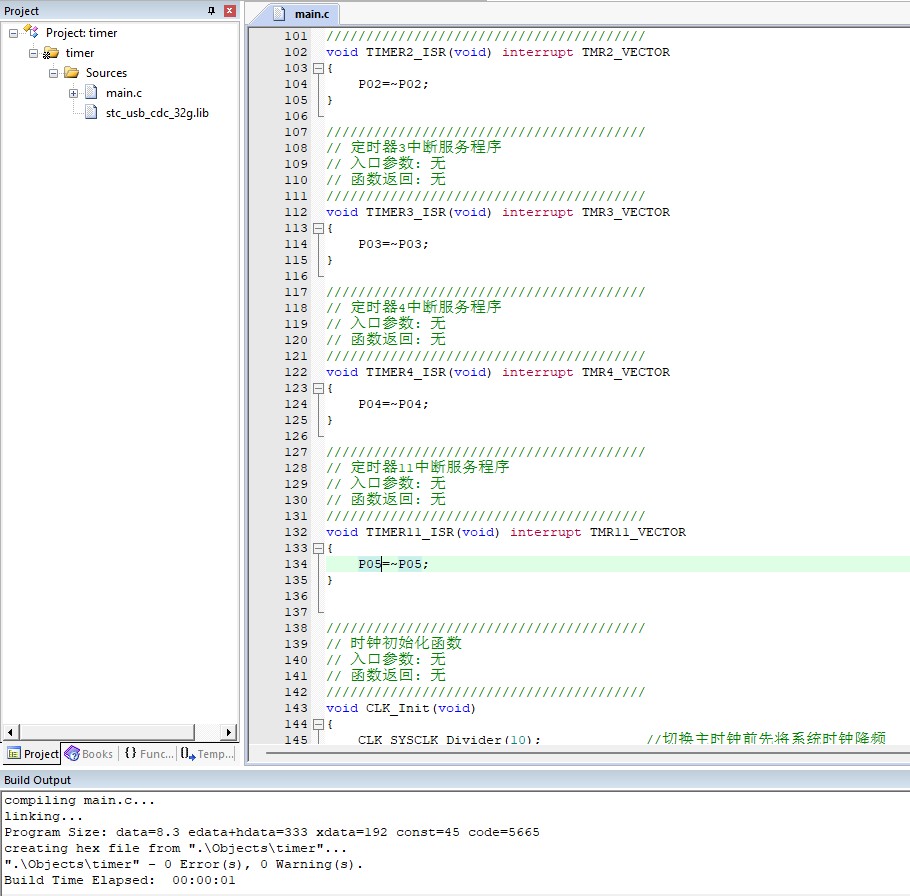
Task: Click the CLK_Init function name on line 143
Action: click(x=398, y=709)
